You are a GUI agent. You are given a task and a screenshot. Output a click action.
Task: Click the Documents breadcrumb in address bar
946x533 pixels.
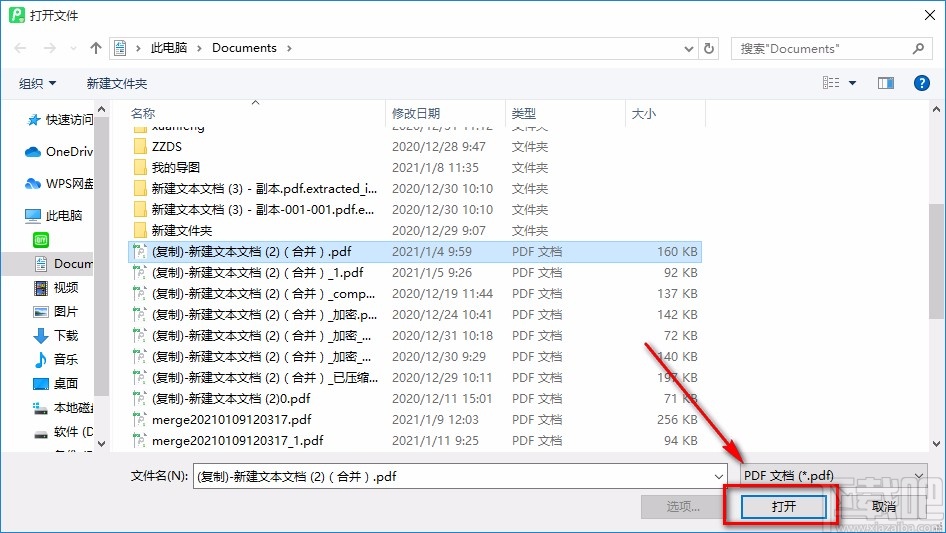point(244,48)
